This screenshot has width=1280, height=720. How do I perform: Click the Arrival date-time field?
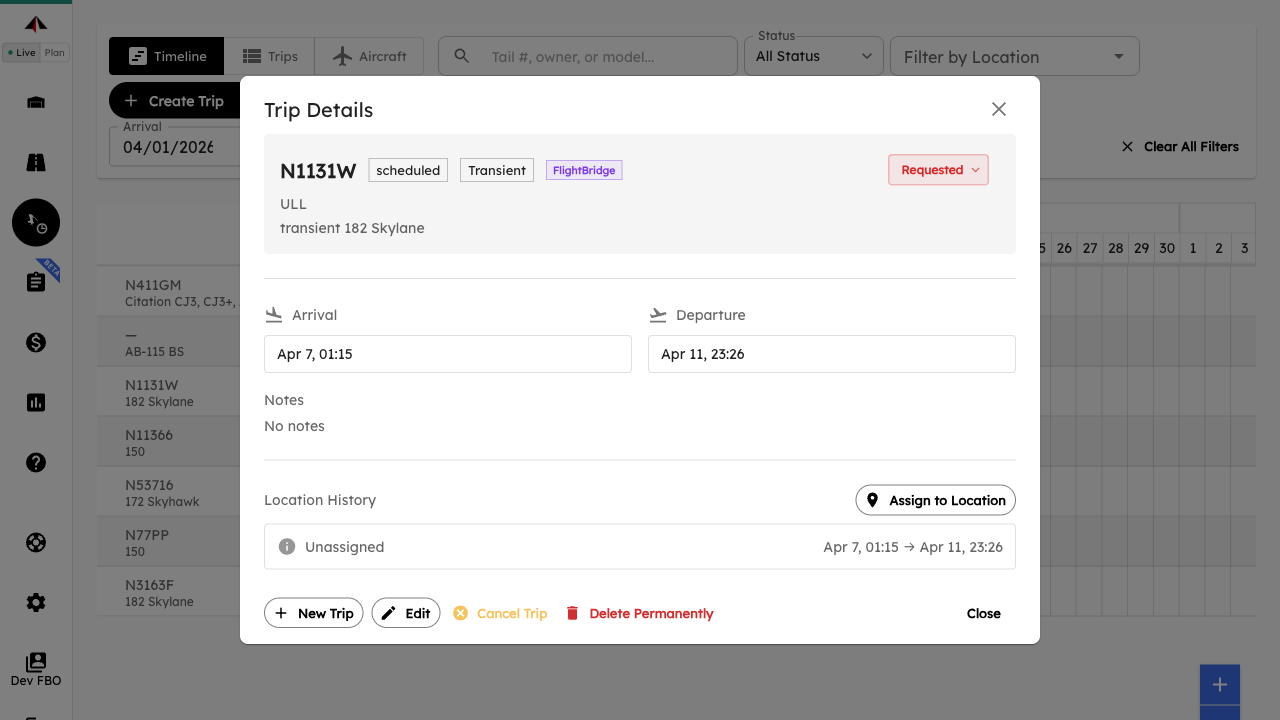pyautogui.click(x=447, y=354)
